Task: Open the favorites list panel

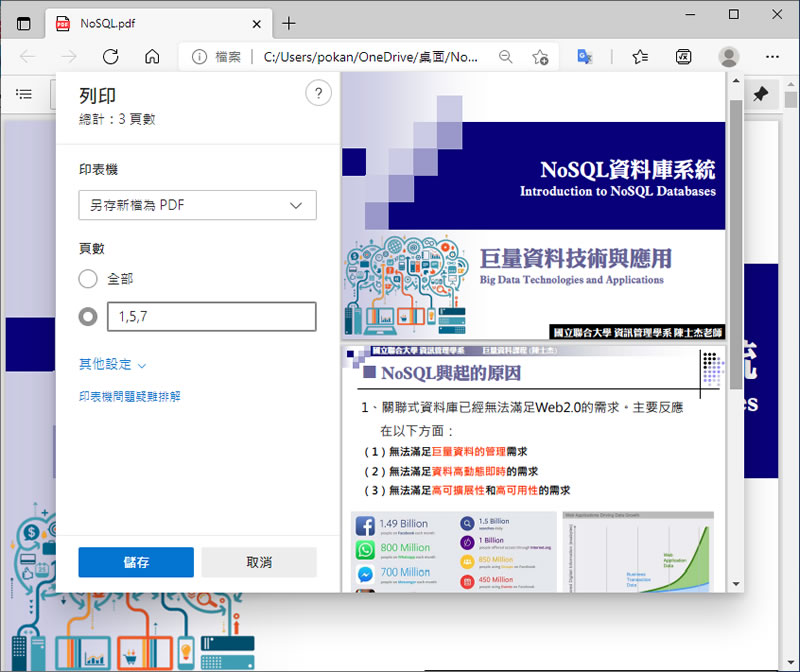Action: pyautogui.click(x=640, y=57)
